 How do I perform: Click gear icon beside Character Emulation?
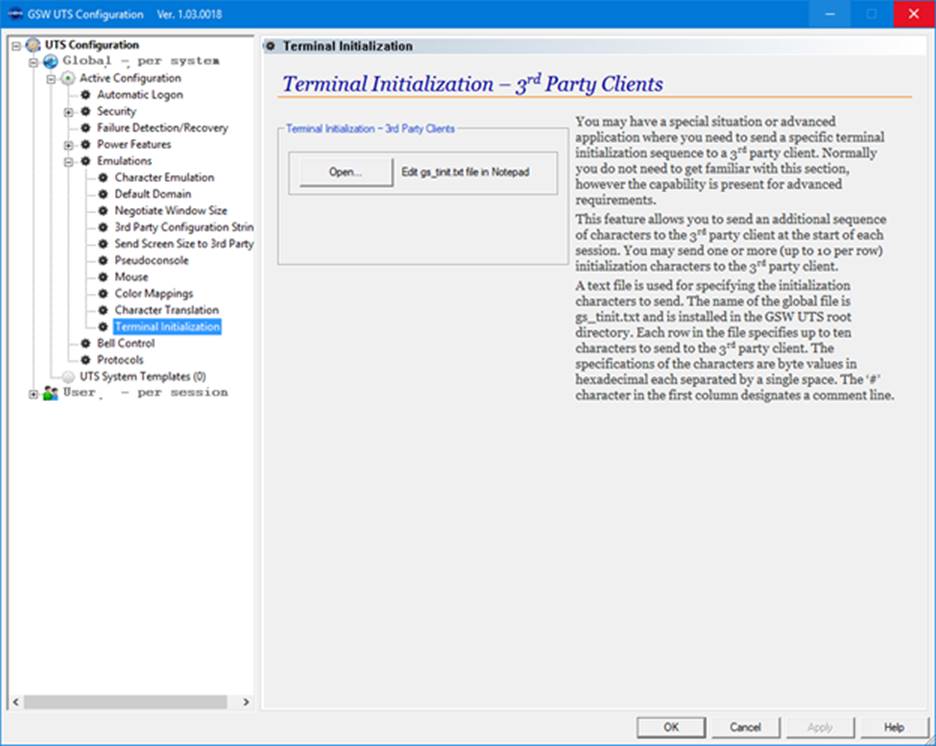(103, 177)
